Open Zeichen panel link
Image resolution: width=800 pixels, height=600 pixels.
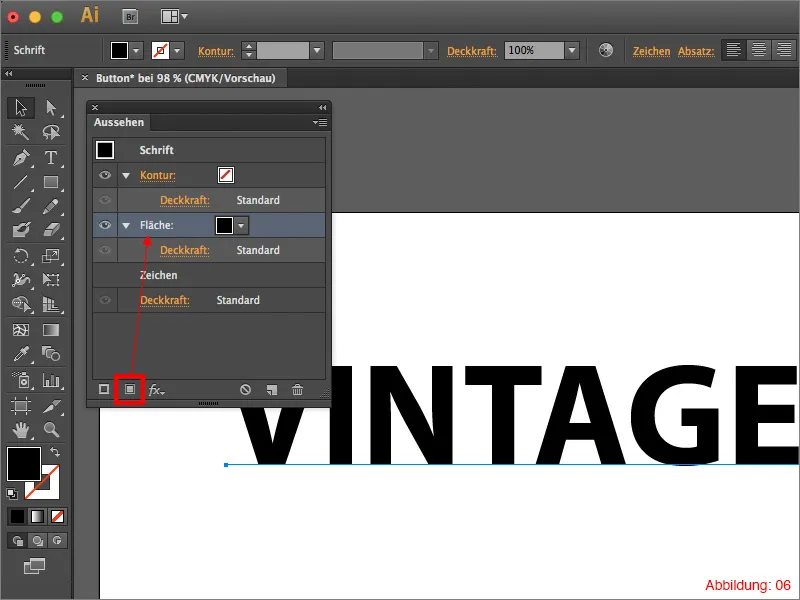652,51
